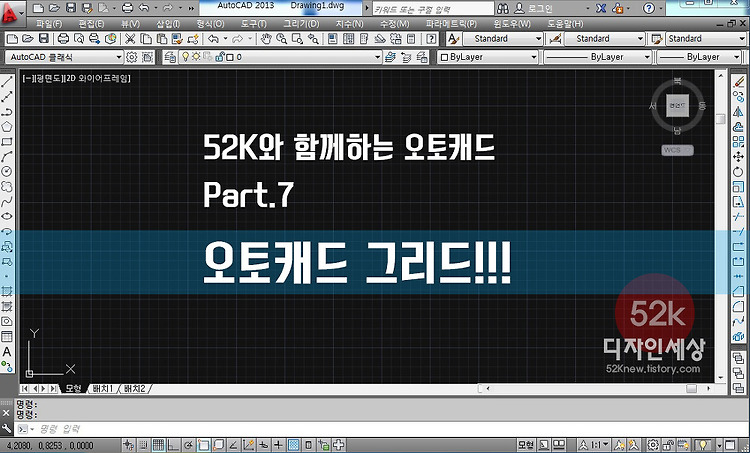Select the Spline draw tool
This screenshot has width=750, height=453.
coord(7,201)
